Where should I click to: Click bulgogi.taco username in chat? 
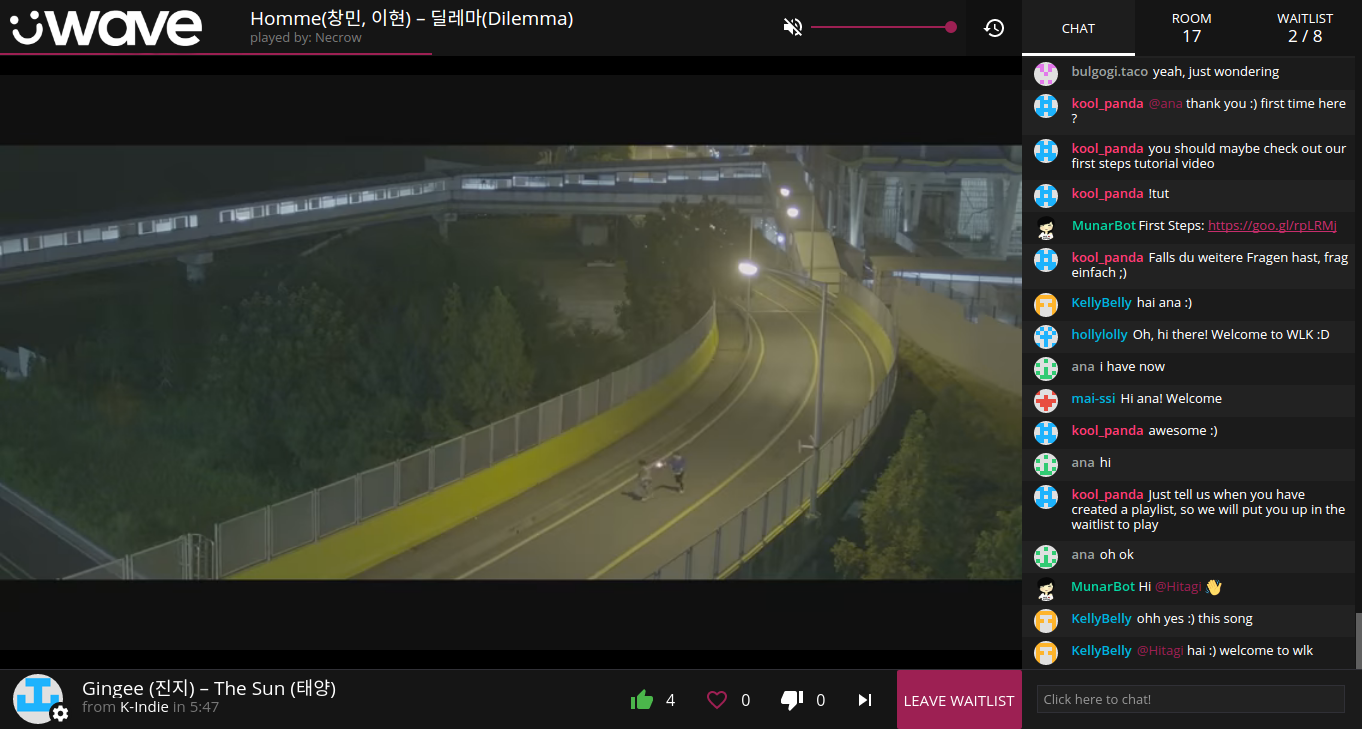(1110, 72)
